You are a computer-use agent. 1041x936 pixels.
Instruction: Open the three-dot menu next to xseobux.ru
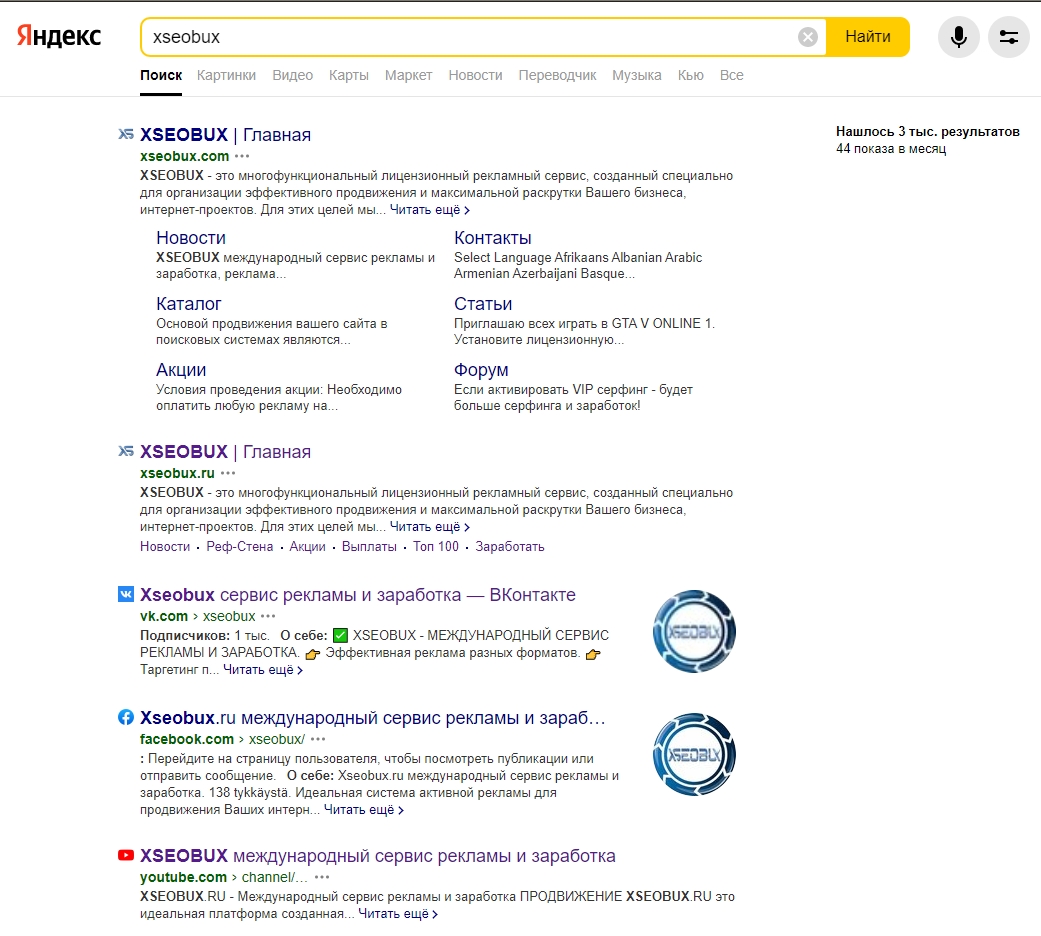228,473
